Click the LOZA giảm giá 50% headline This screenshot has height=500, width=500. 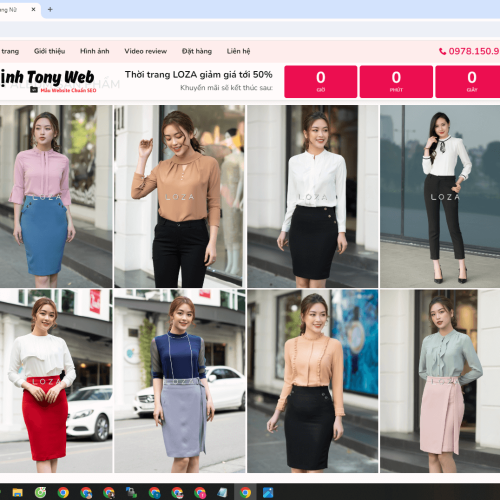click(x=199, y=75)
